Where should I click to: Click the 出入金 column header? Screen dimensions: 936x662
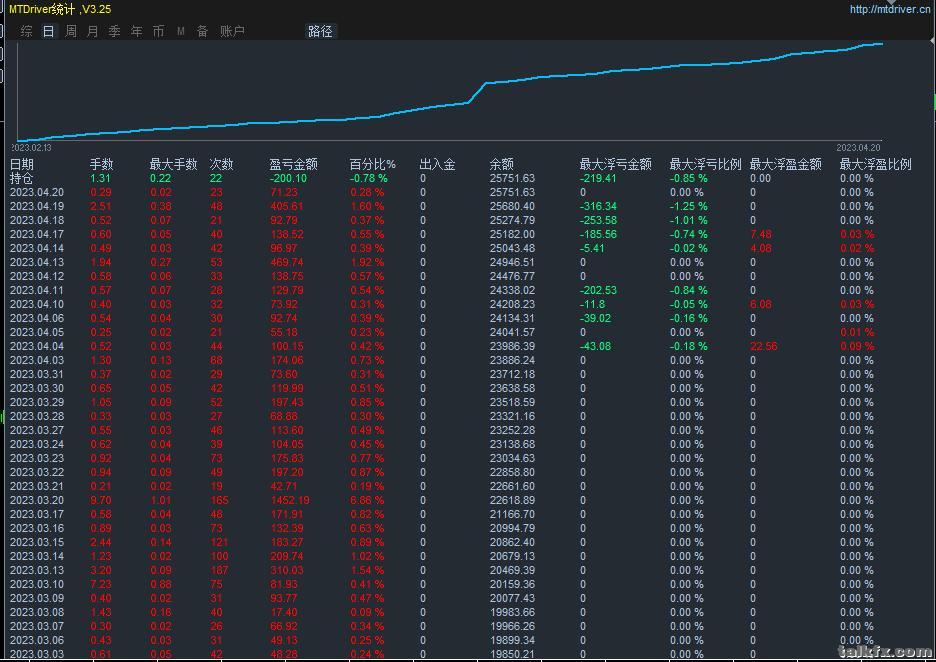(438, 164)
